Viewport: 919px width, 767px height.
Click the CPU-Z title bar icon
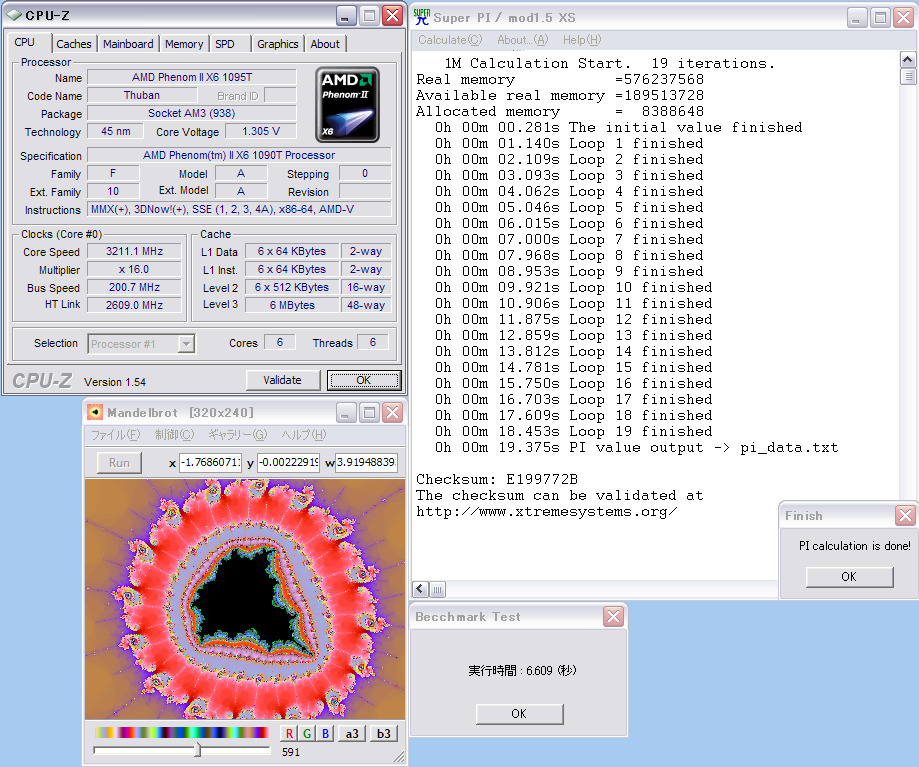point(14,16)
